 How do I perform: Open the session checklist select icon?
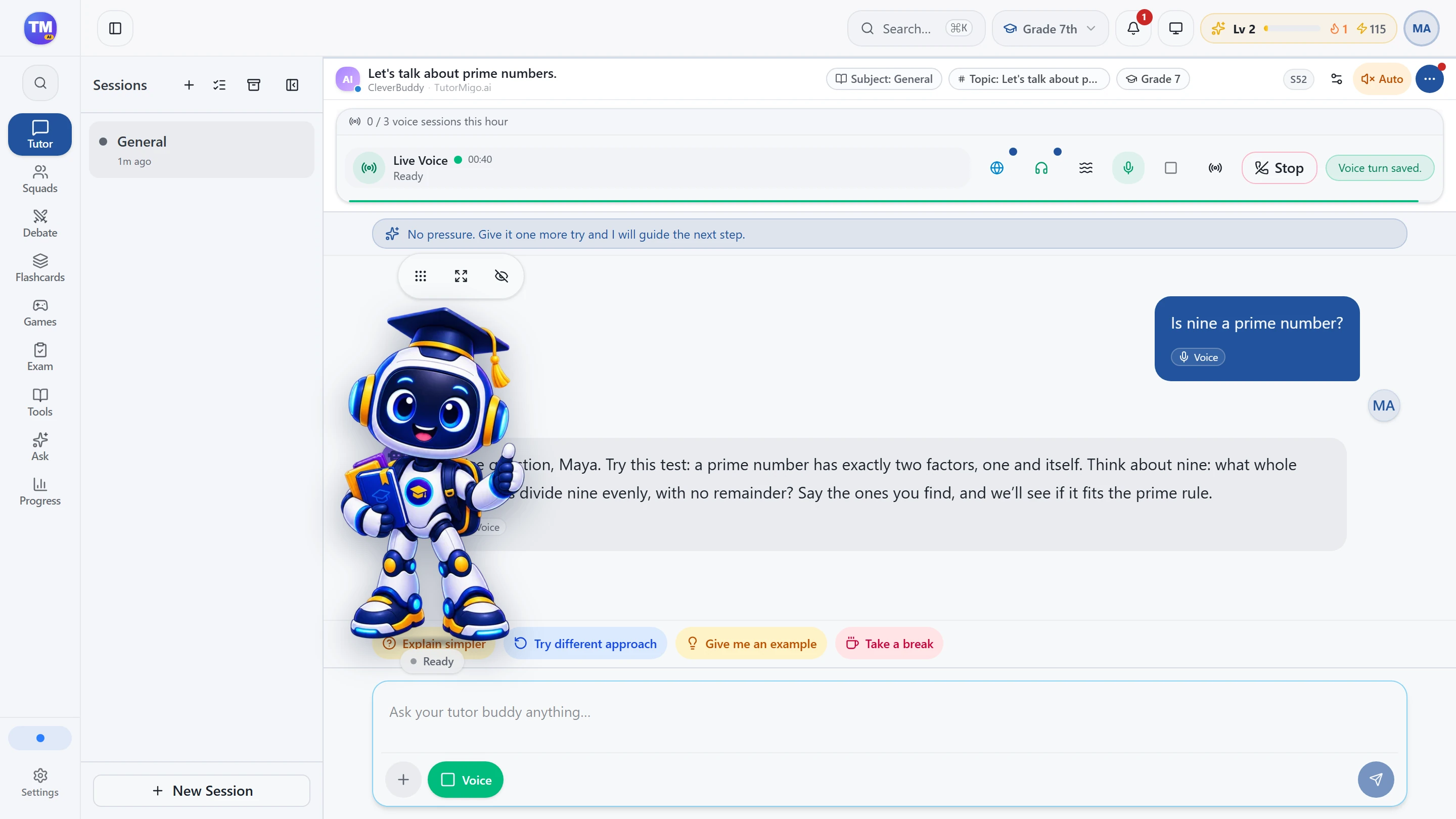(219, 85)
